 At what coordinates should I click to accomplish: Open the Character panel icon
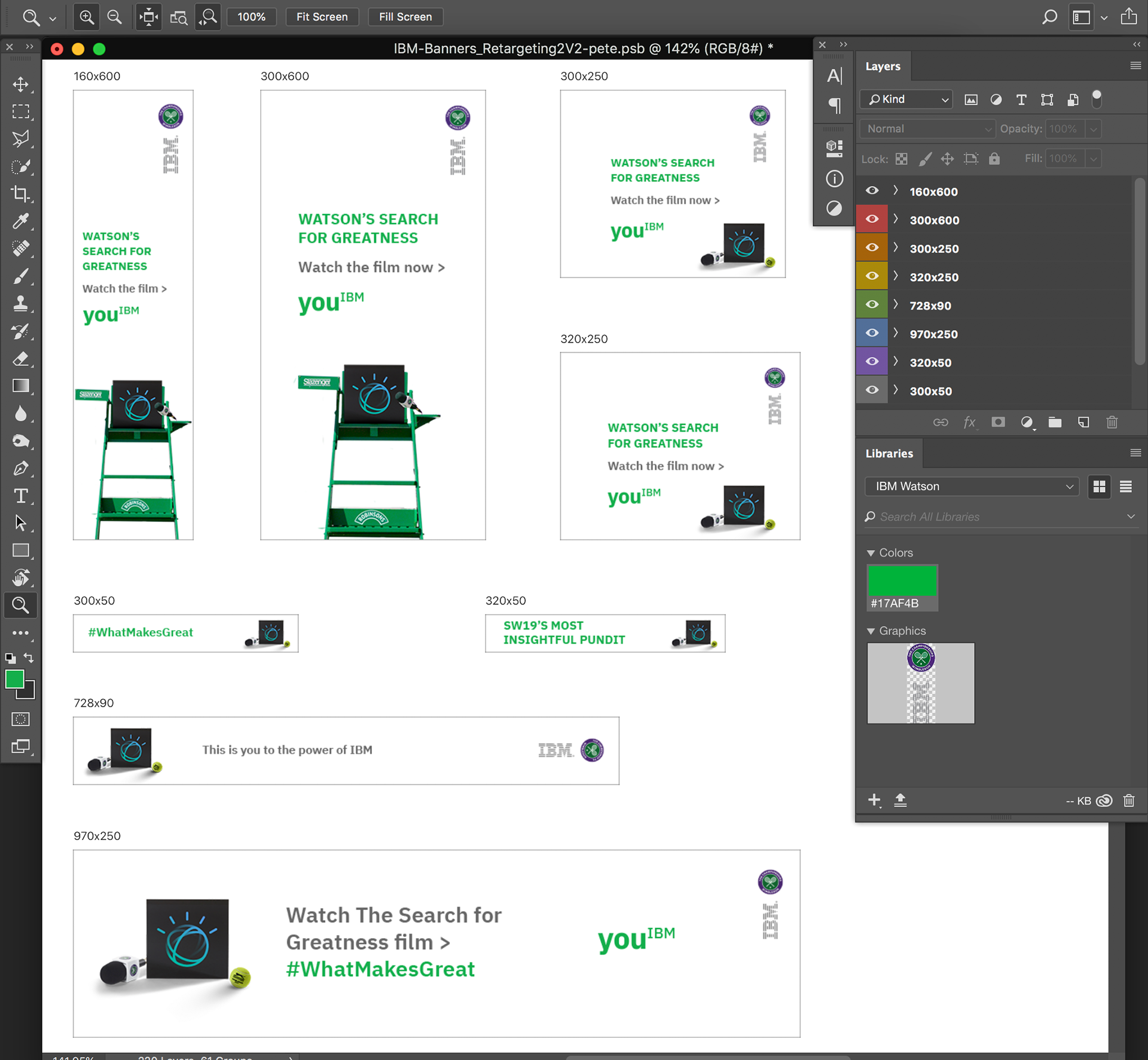835,76
